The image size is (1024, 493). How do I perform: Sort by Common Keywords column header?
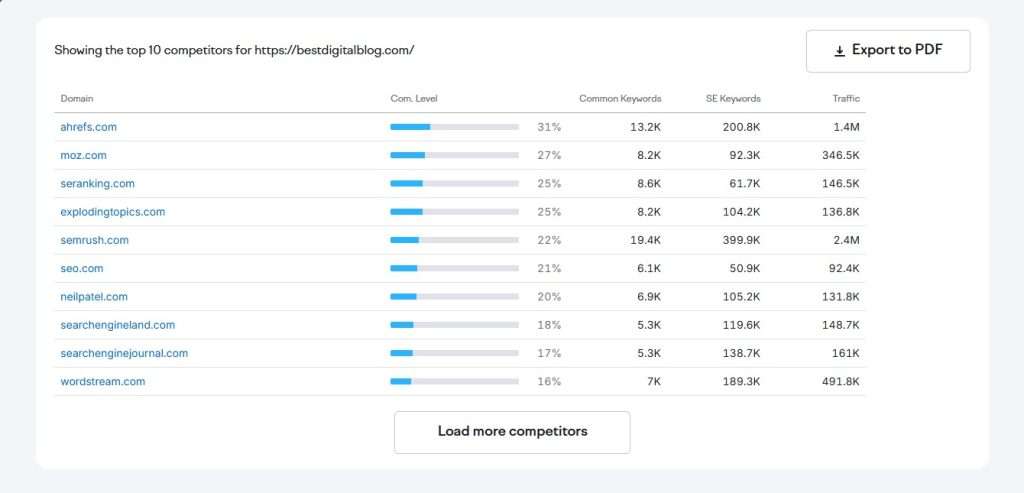tap(620, 98)
